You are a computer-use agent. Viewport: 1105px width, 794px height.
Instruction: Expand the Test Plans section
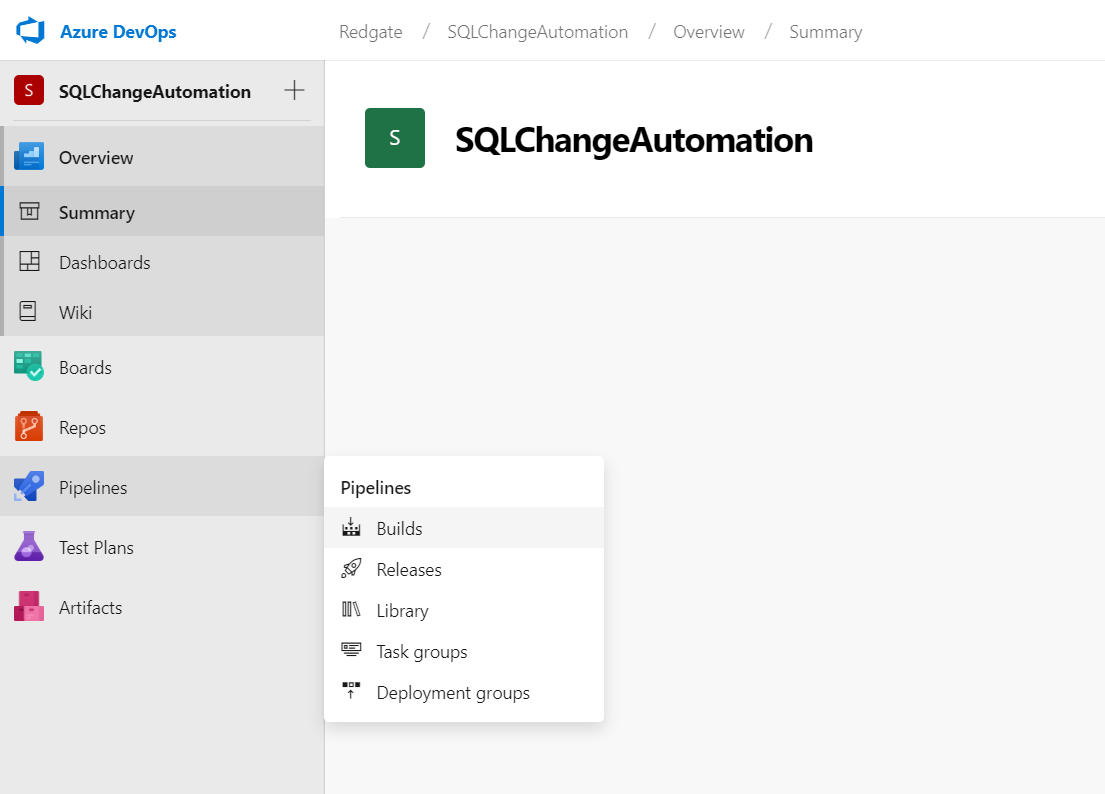[x=162, y=547]
